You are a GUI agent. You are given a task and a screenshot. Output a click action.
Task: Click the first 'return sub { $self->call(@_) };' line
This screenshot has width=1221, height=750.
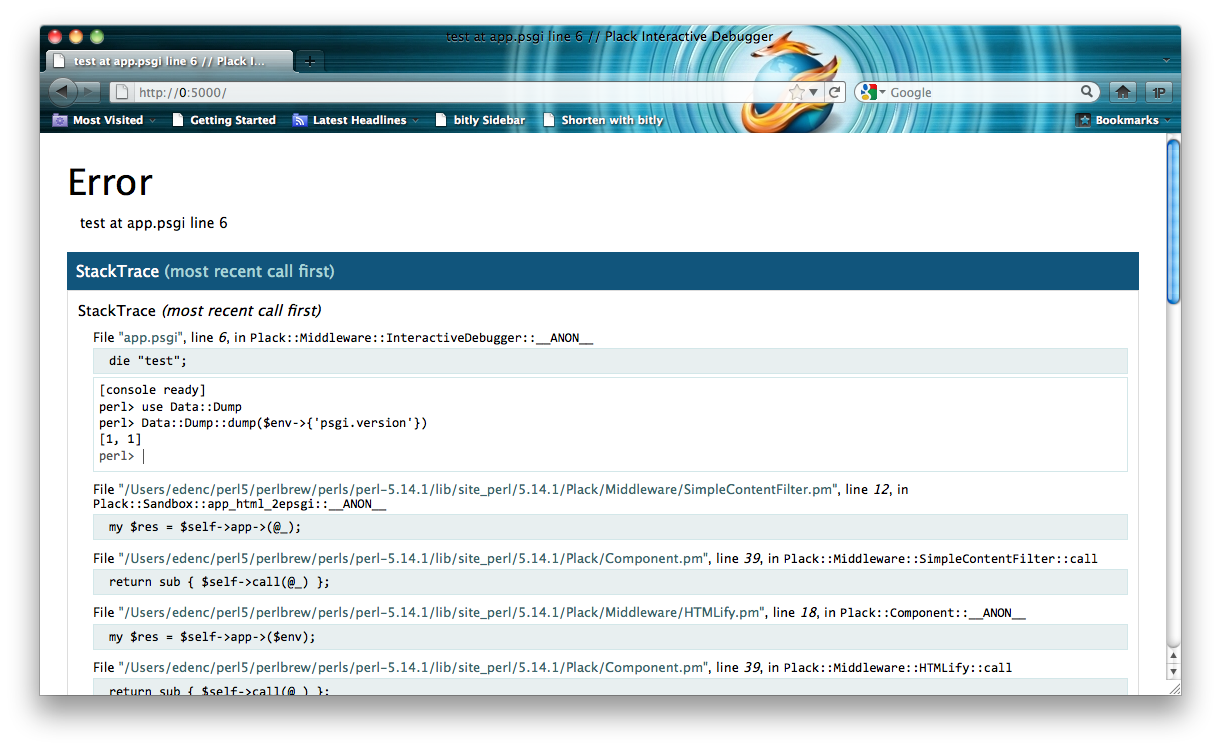click(x=610, y=582)
